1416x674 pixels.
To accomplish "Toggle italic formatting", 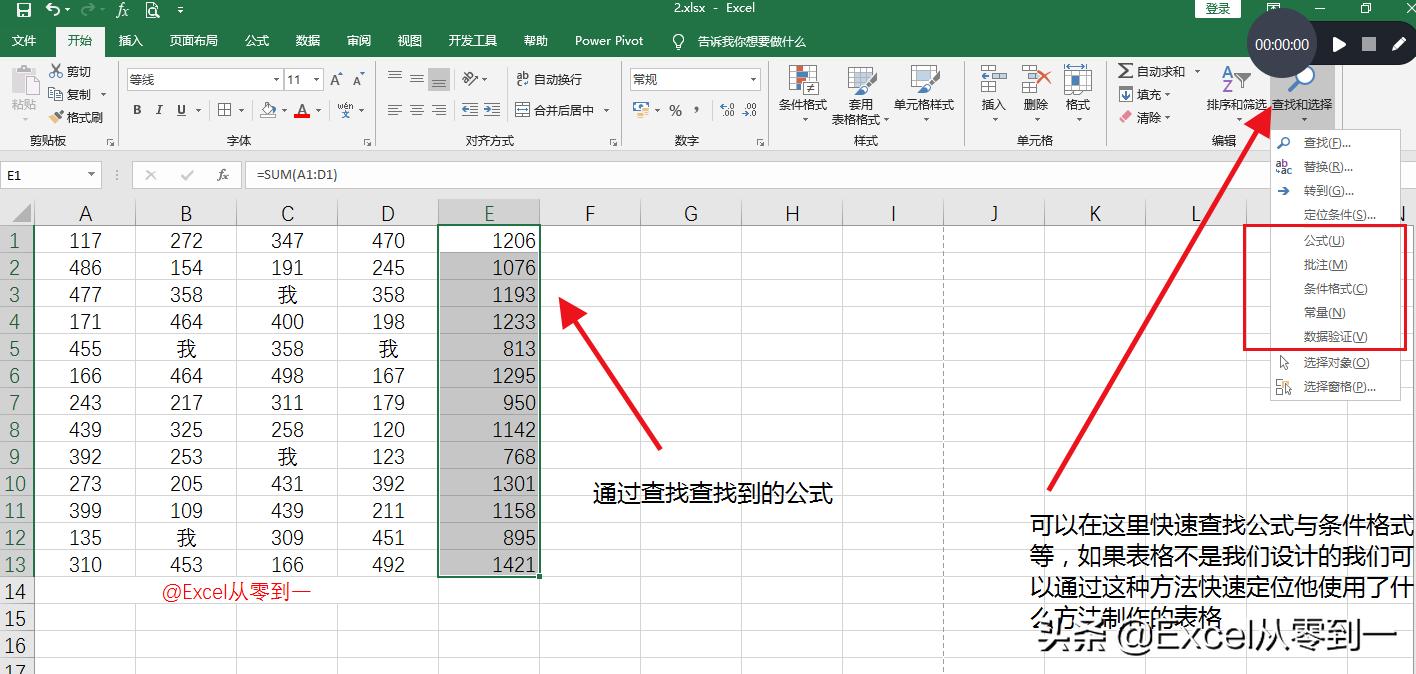I will [x=159, y=110].
